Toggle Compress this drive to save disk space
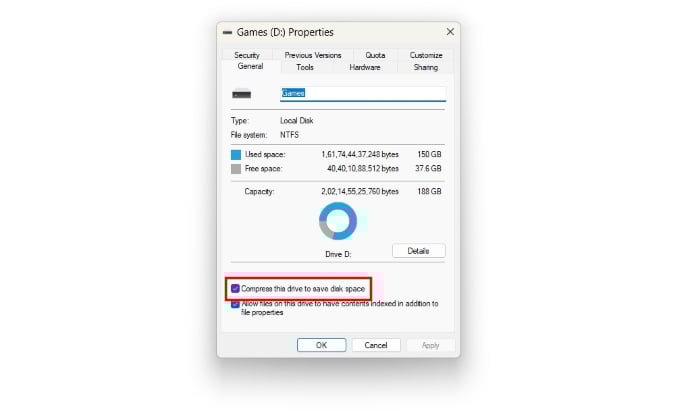Image resolution: width=680 pixels, height=413 pixels. [x=235, y=288]
